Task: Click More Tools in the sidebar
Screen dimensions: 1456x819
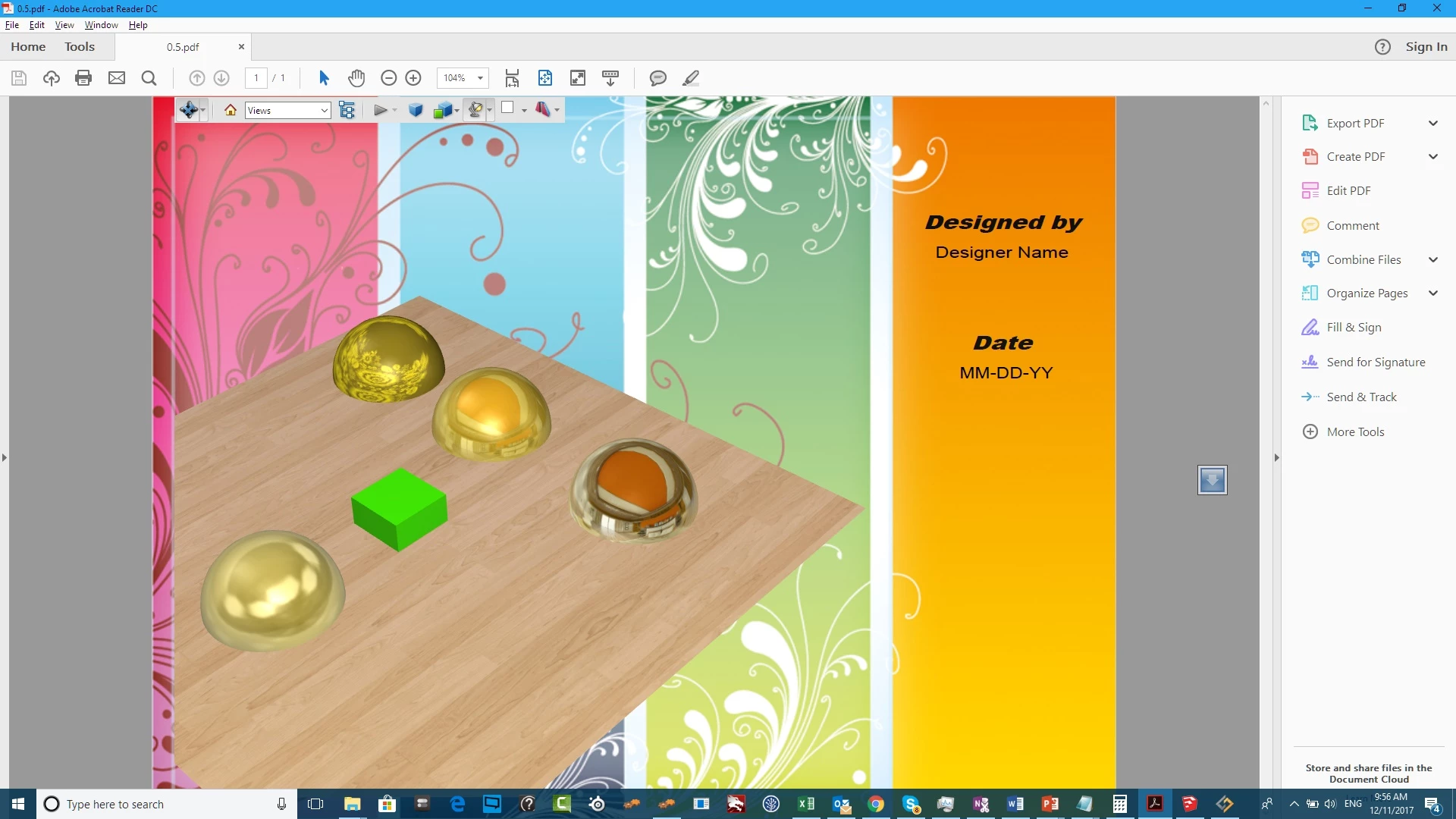Action: pyautogui.click(x=1355, y=432)
